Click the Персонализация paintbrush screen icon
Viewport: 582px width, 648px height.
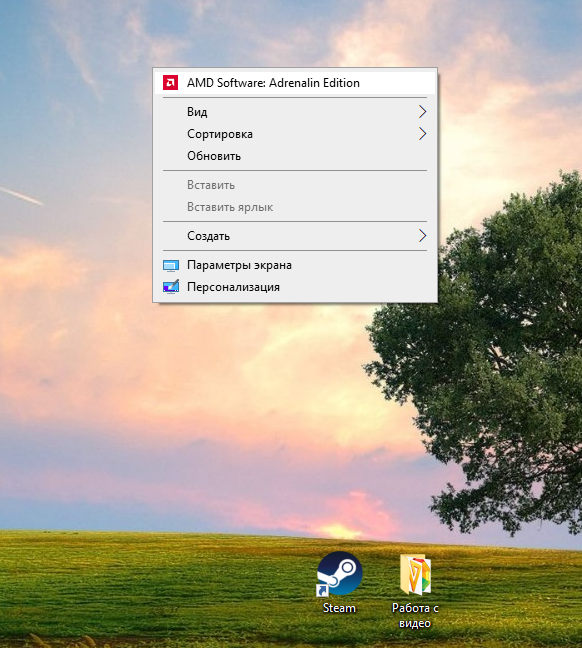(x=171, y=287)
